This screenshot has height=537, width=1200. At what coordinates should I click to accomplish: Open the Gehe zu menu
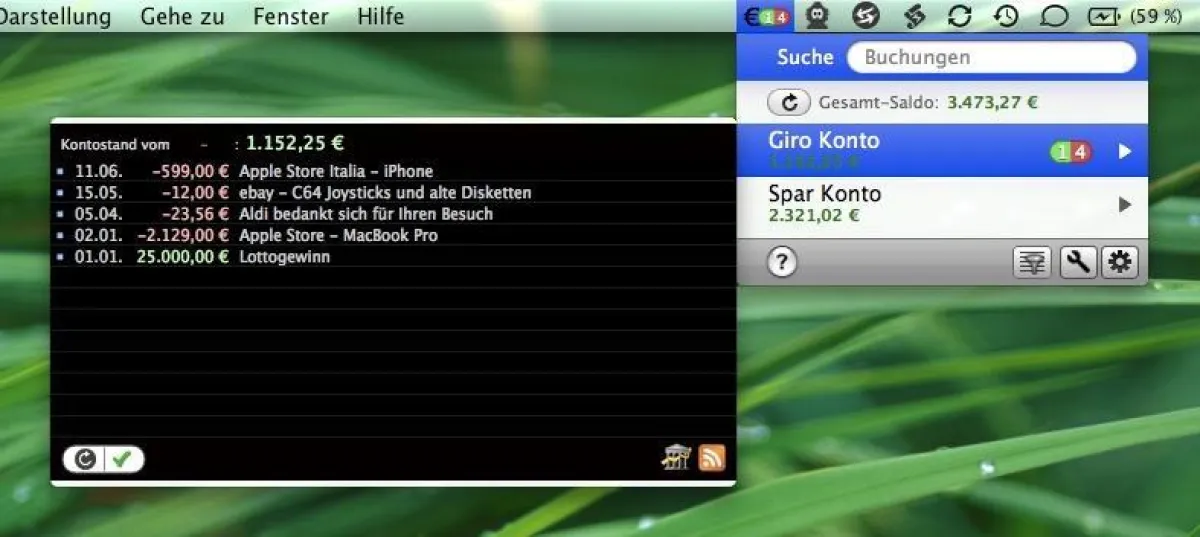[182, 16]
